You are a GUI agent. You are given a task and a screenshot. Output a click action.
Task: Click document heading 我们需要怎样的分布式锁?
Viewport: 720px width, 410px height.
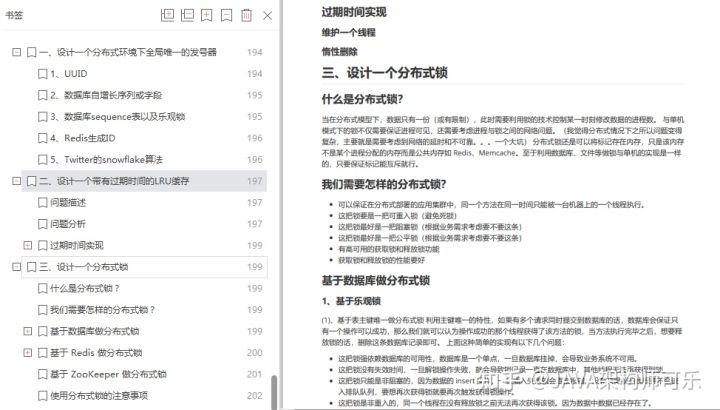click(384, 184)
